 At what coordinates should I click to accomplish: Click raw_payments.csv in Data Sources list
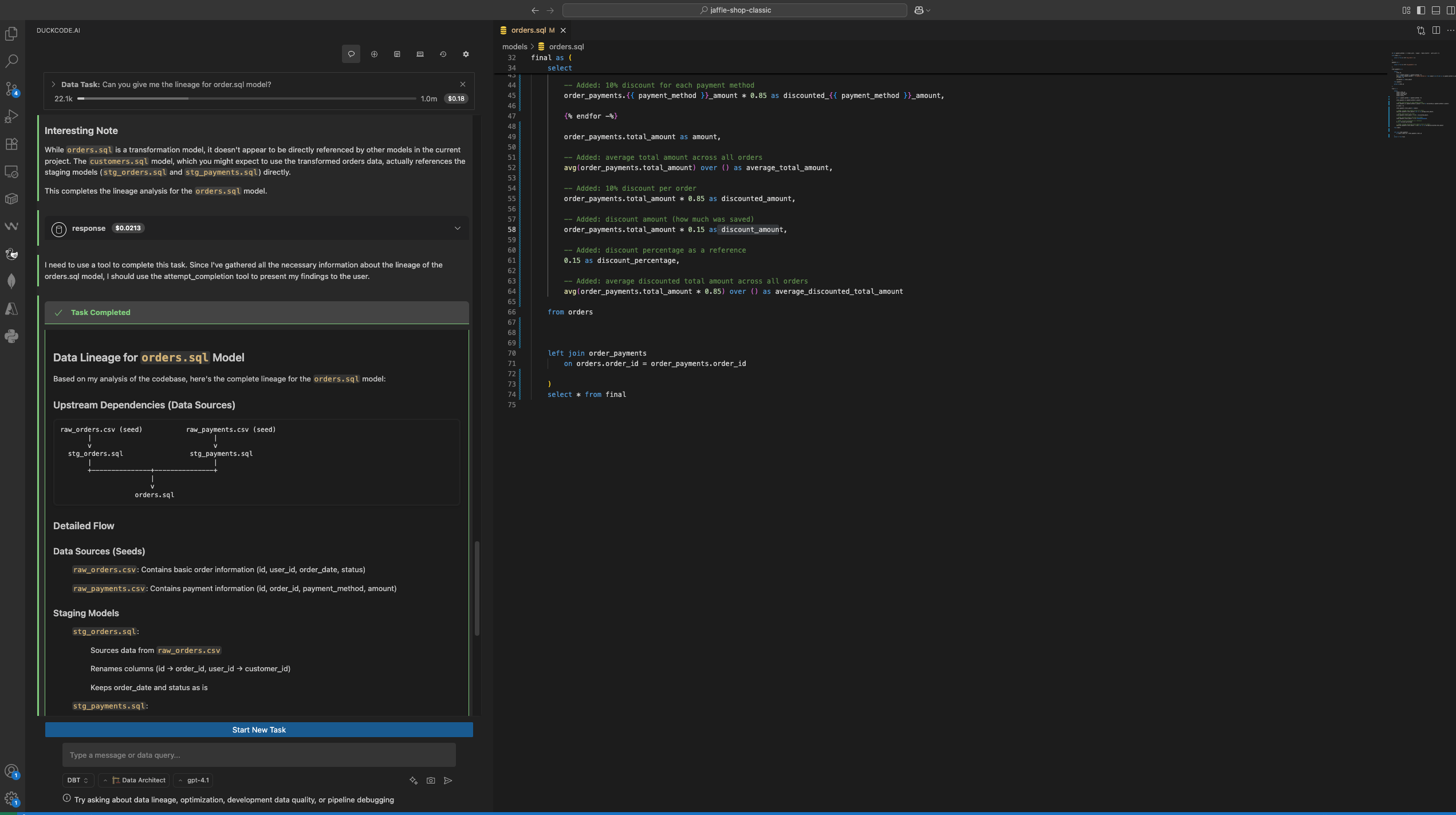pyautogui.click(x=109, y=588)
